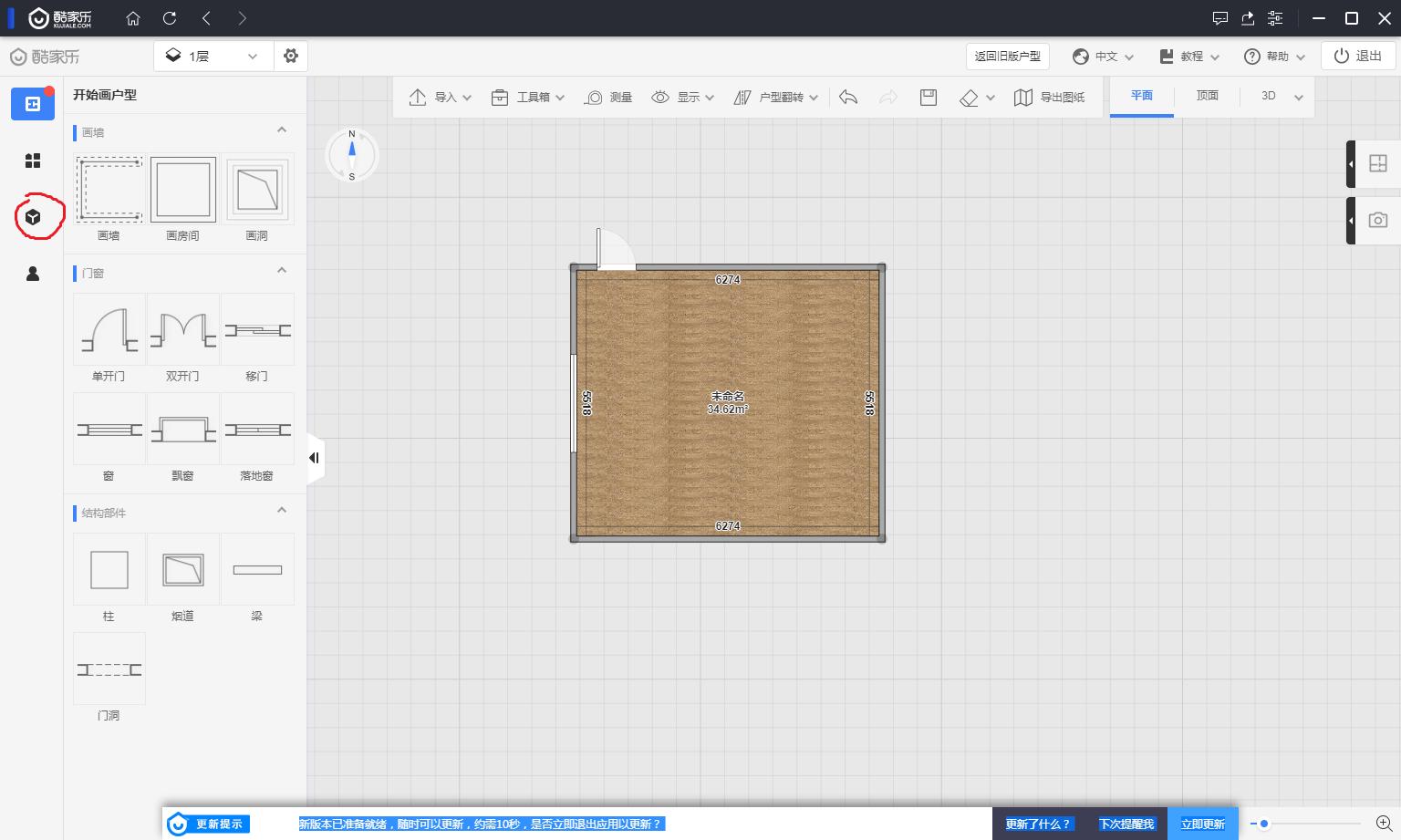1401x840 pixels.
Task: Switch to the 3D view tab
Action: tap(1268, 96)
